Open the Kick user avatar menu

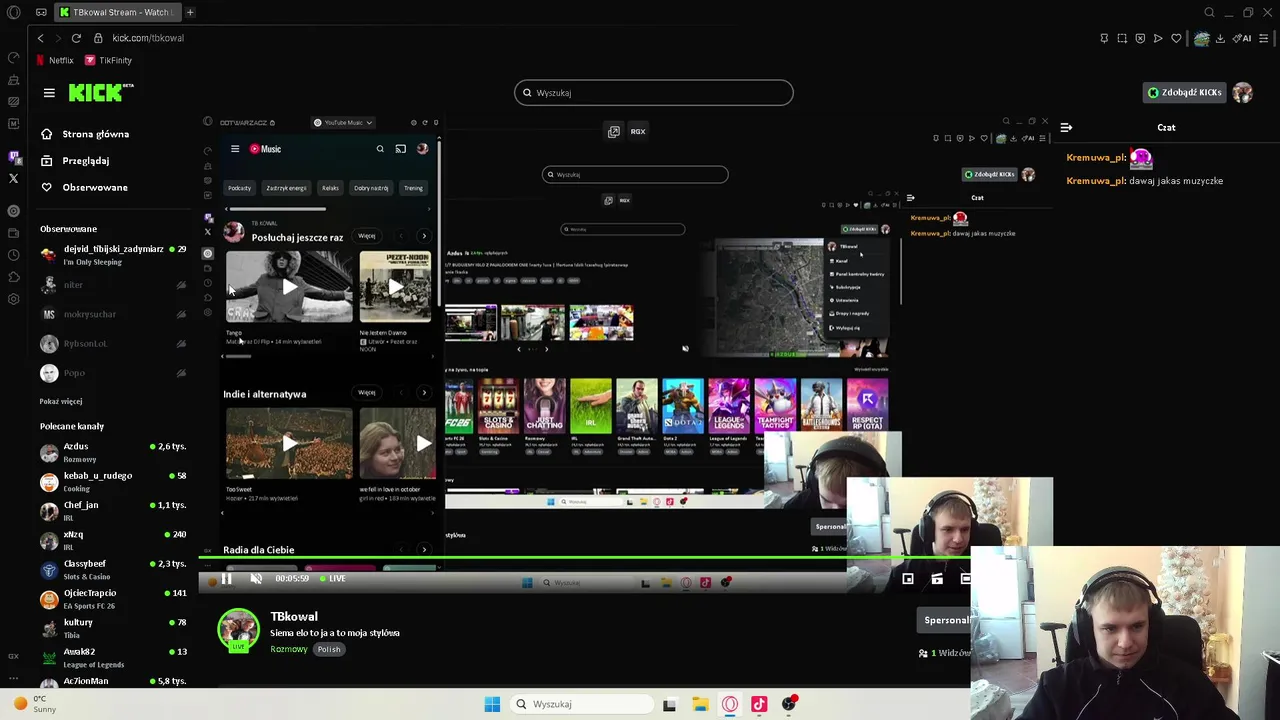(1242, 92)
